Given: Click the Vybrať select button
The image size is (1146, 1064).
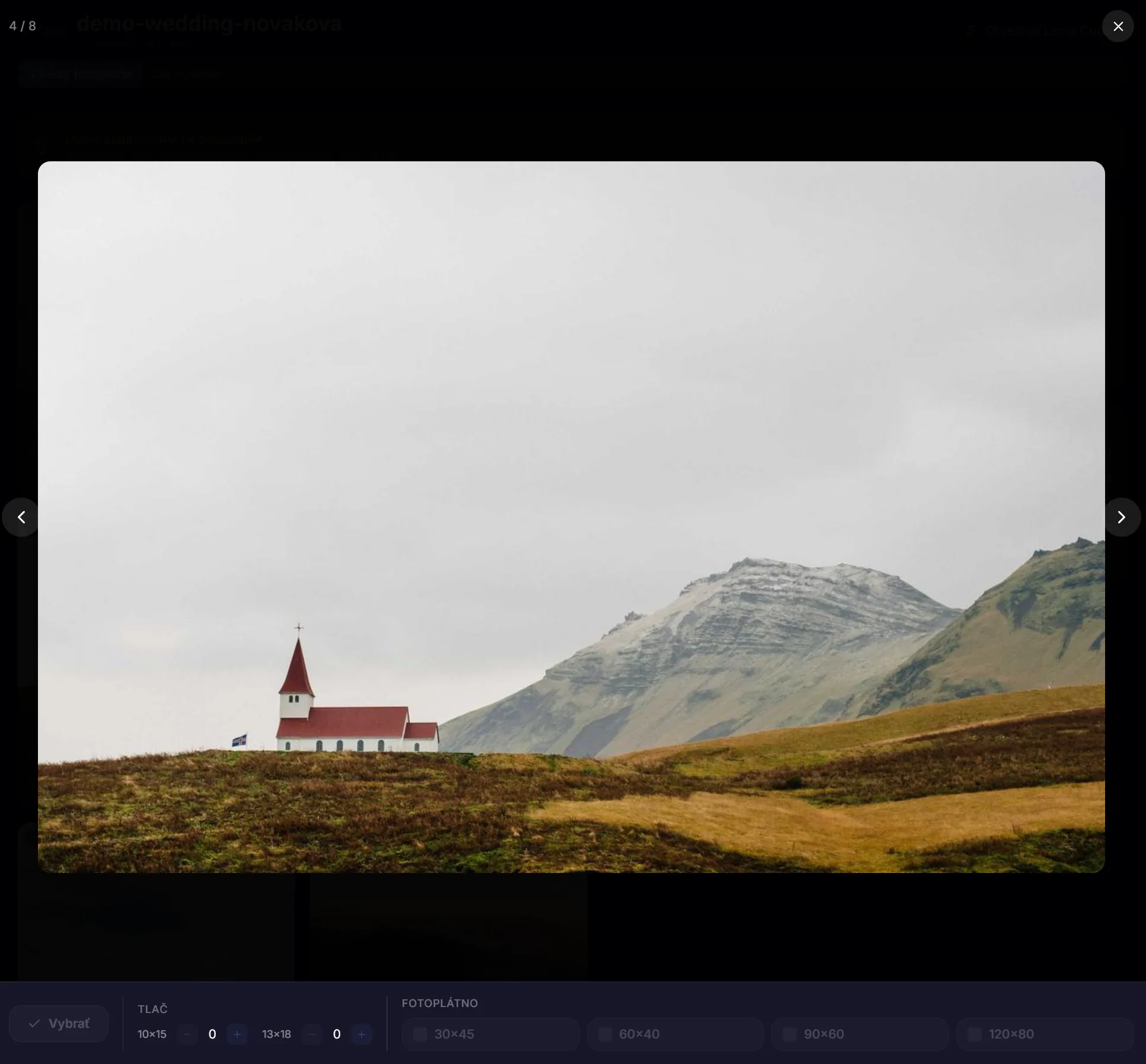Looking at the screenshot, I should coord(59,1023).
